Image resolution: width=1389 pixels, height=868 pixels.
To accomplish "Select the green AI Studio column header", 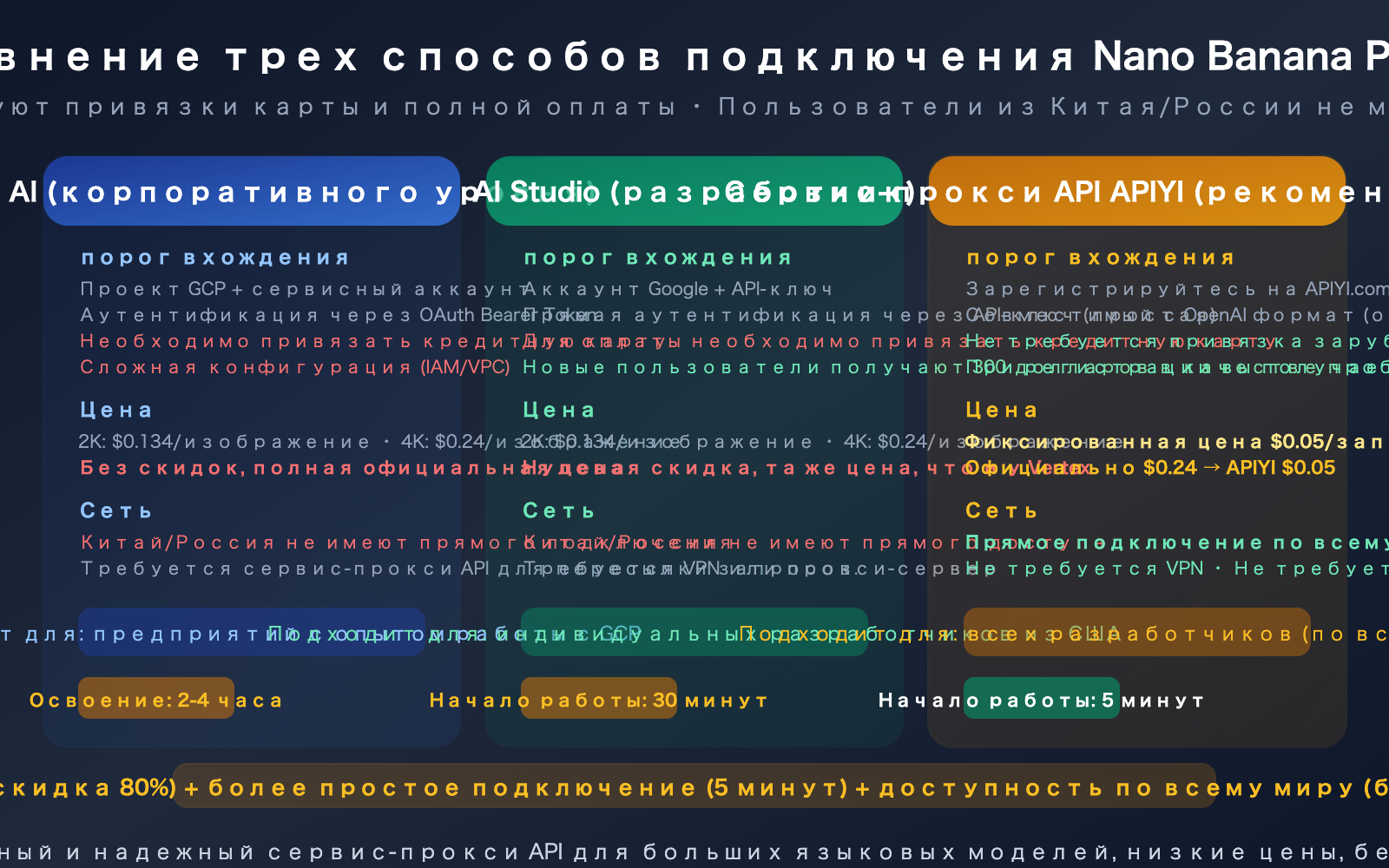I will (x=694, y=191).
